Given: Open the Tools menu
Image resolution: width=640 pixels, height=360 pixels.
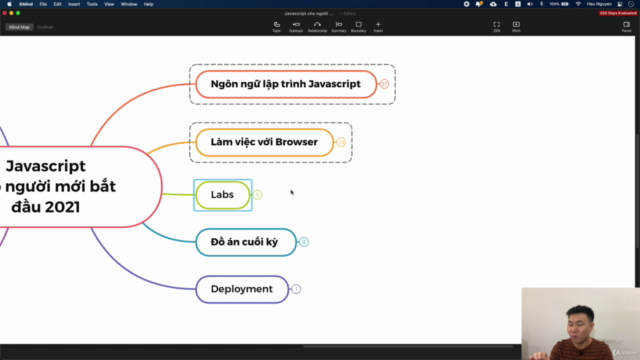Looking at the screenshot, I should point(92,4).
